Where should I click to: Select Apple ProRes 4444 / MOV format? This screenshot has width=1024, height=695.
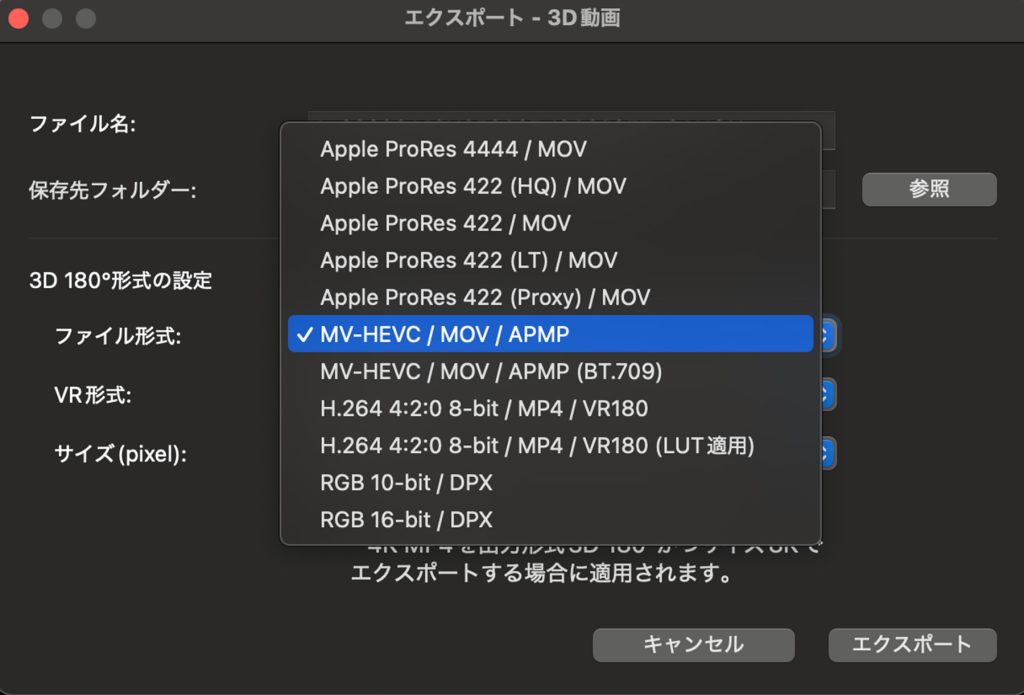453,149
